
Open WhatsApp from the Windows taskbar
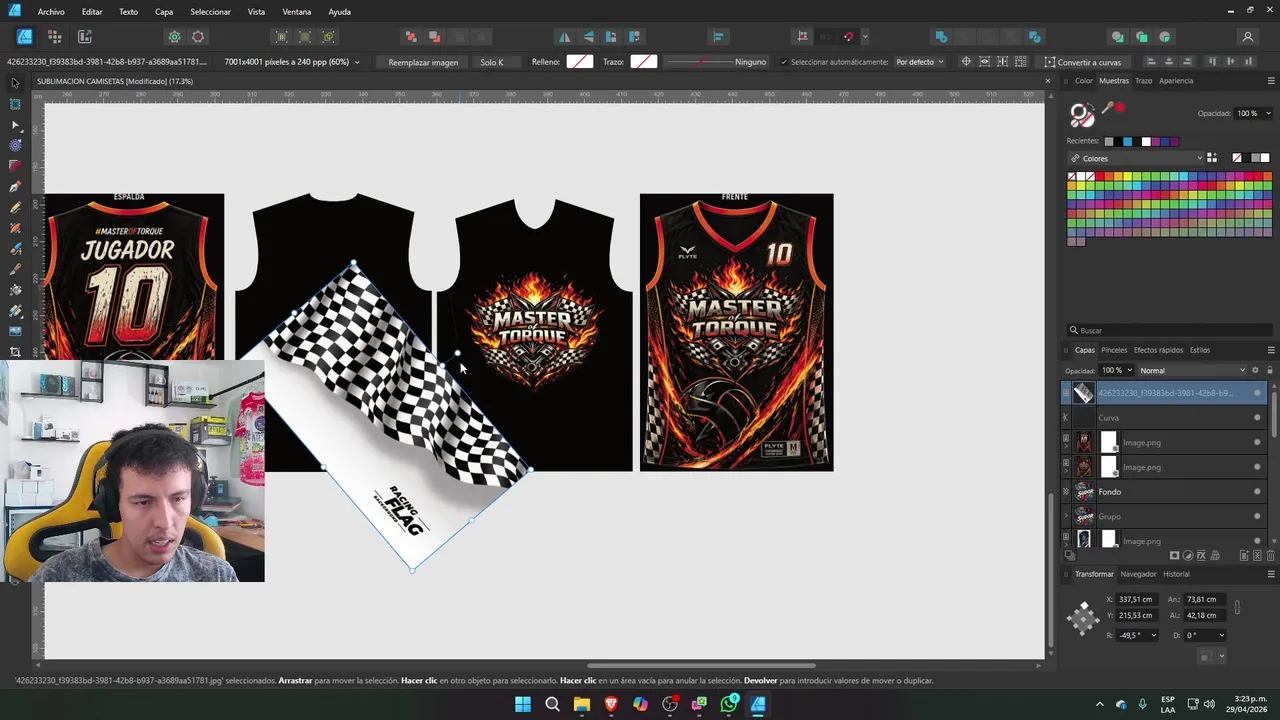(729, 704)
